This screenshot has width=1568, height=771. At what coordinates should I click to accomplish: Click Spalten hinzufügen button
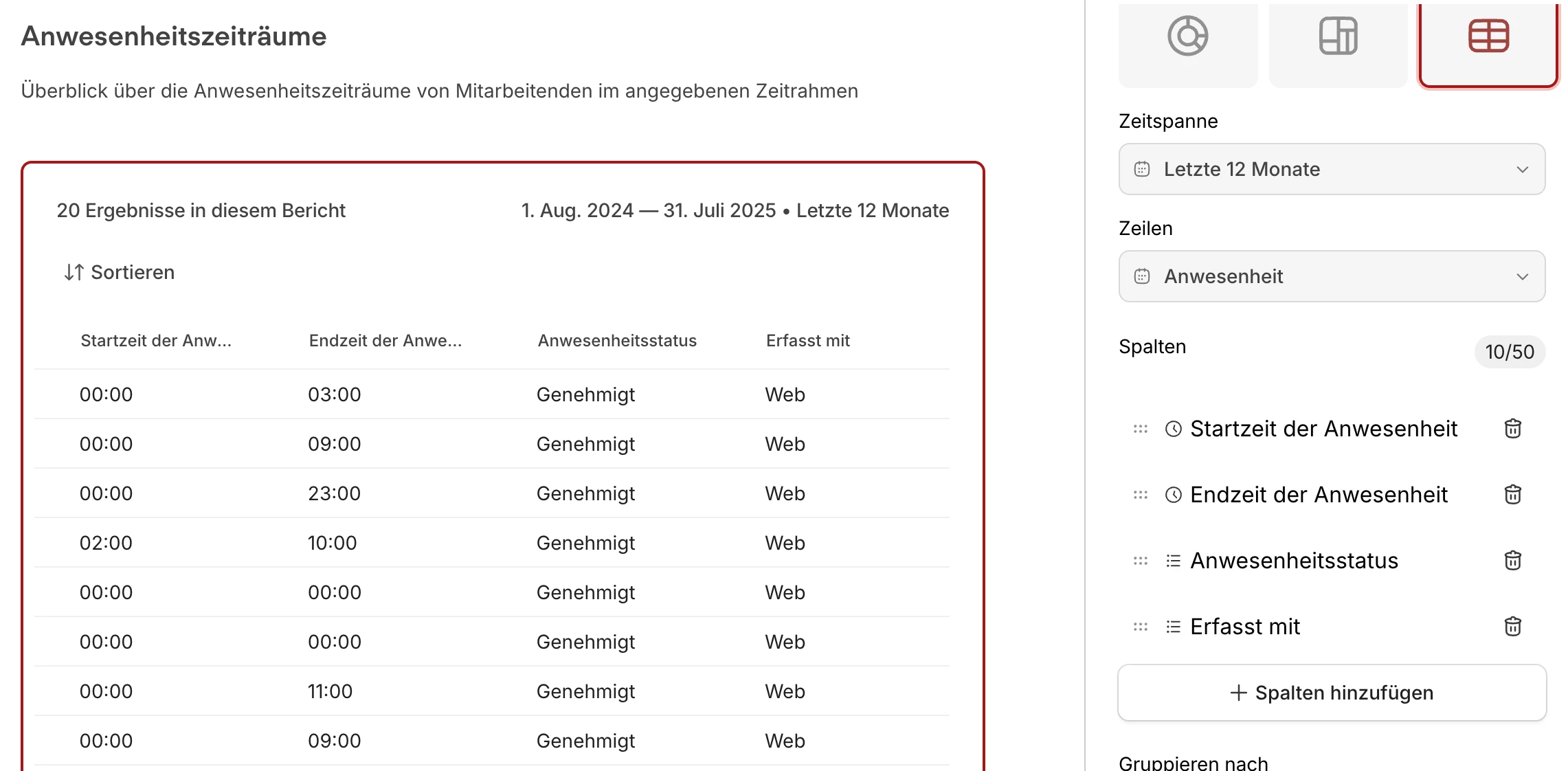point(1331,693)
